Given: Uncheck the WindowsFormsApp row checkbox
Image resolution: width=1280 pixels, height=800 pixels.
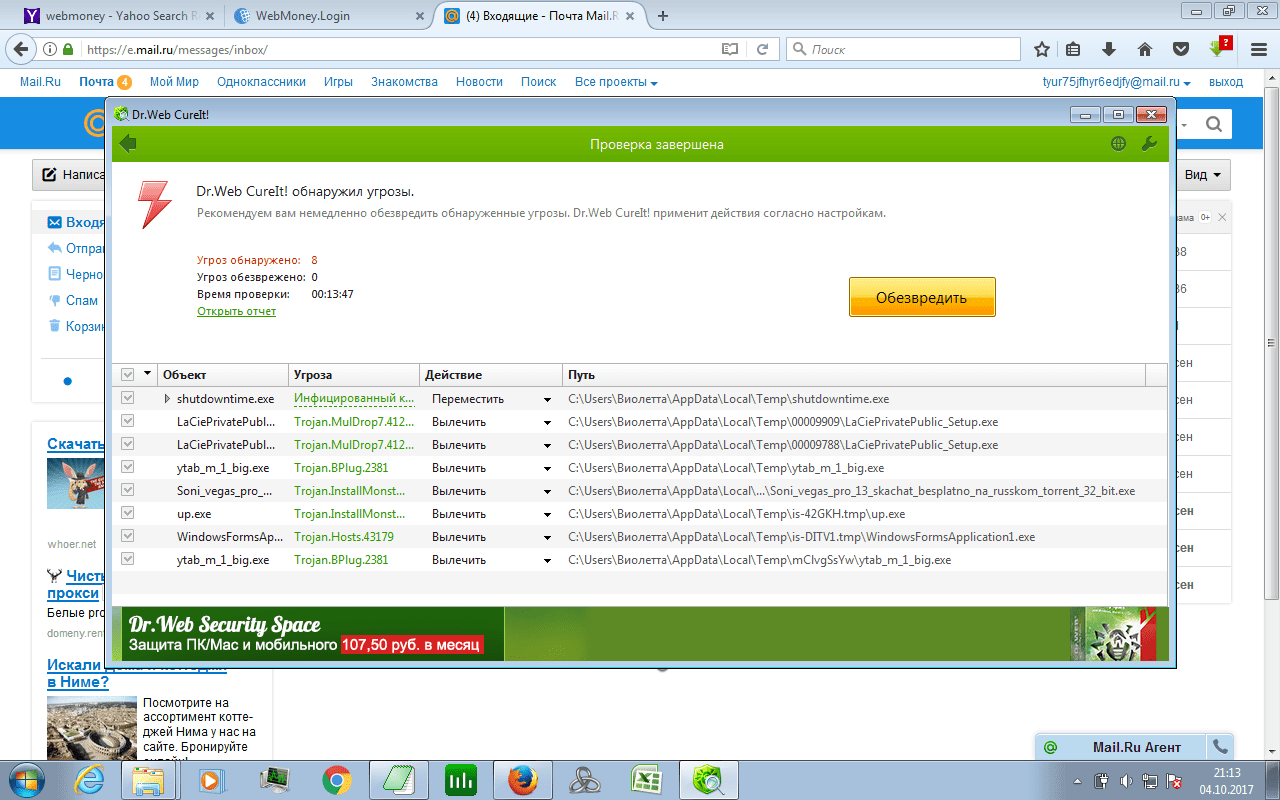Looking at the screenshot, I should pos(127,536).
